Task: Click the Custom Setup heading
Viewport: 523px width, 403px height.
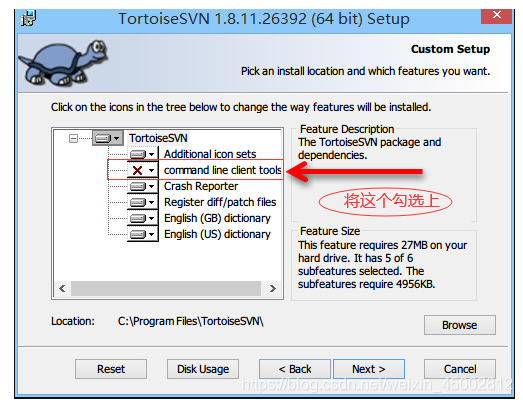Action: click(450, 49)
